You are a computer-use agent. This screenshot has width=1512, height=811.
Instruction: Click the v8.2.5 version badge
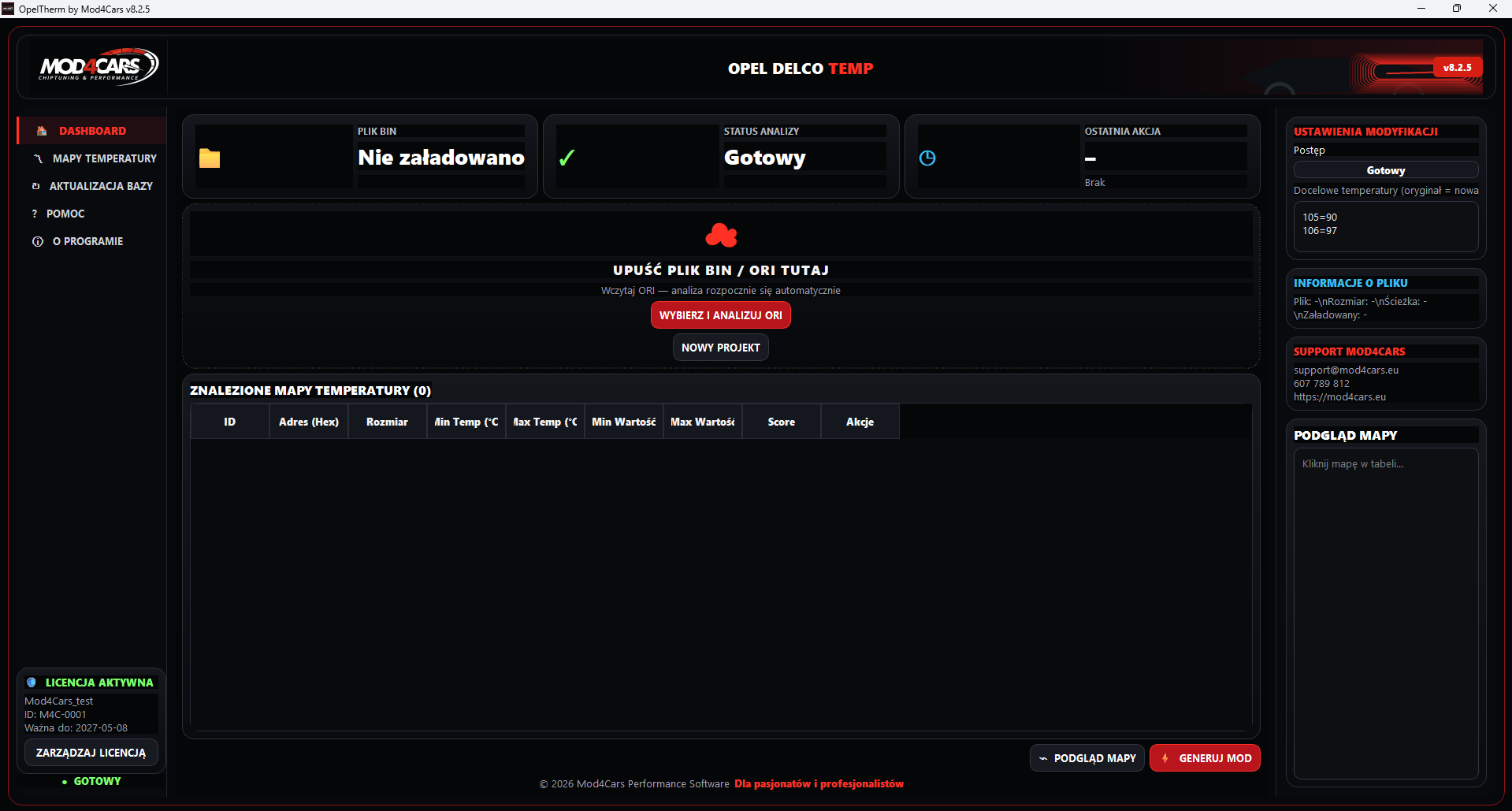(x=1457, y=68)
